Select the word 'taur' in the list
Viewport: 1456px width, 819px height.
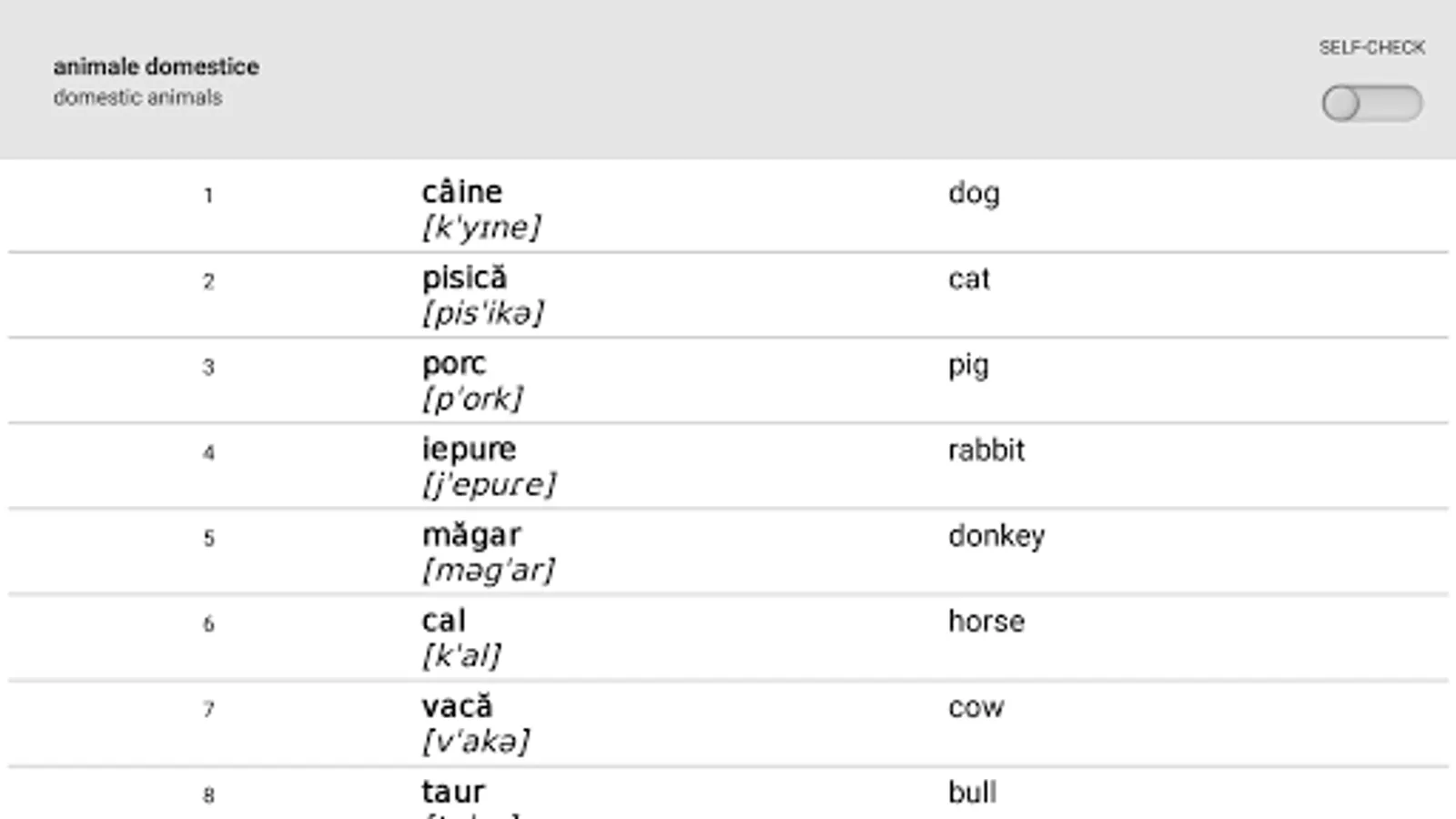(453, 792)
